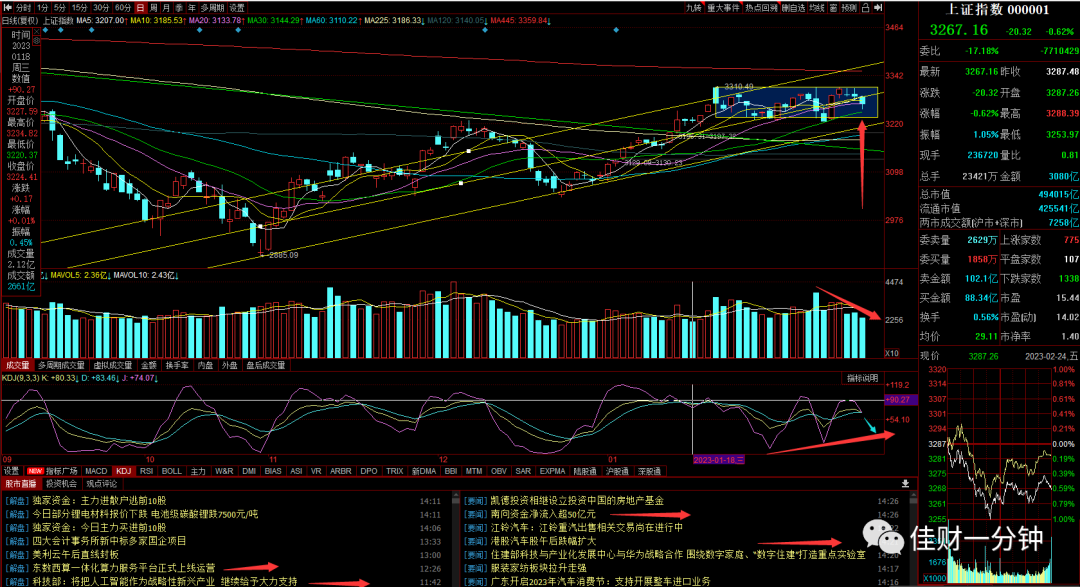Open news 港股汽车股午后跌幅扩大

543,541
